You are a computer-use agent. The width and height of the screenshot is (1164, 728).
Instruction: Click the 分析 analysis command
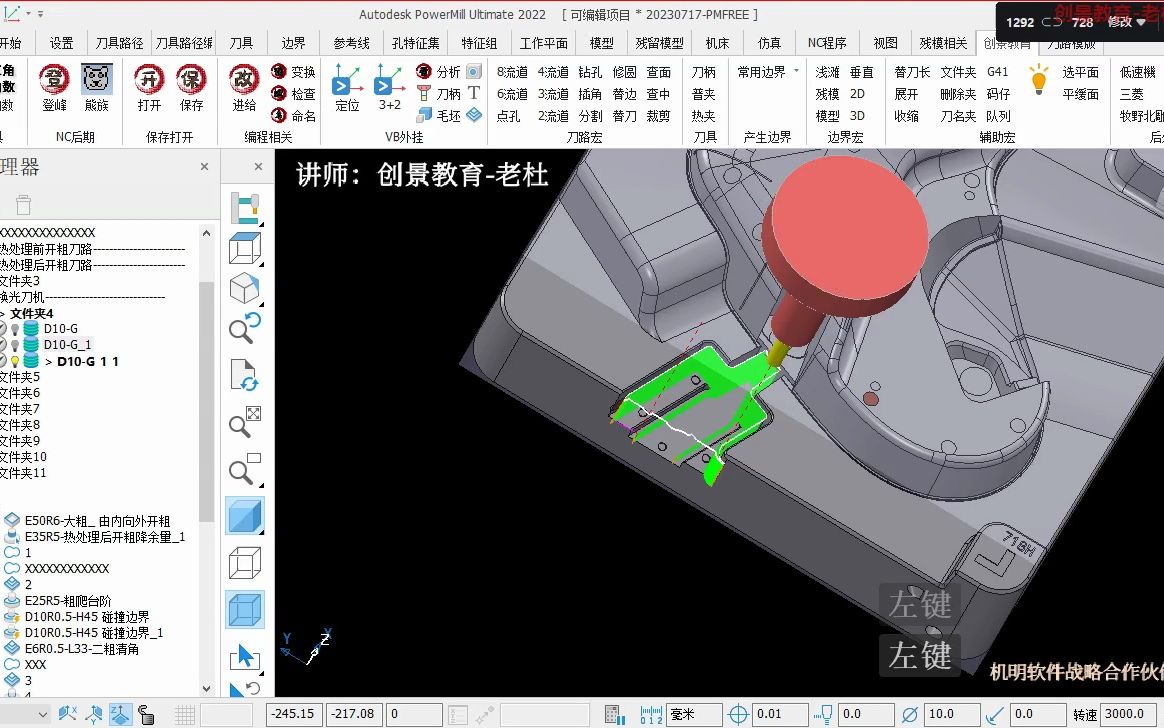click(439, 72)
